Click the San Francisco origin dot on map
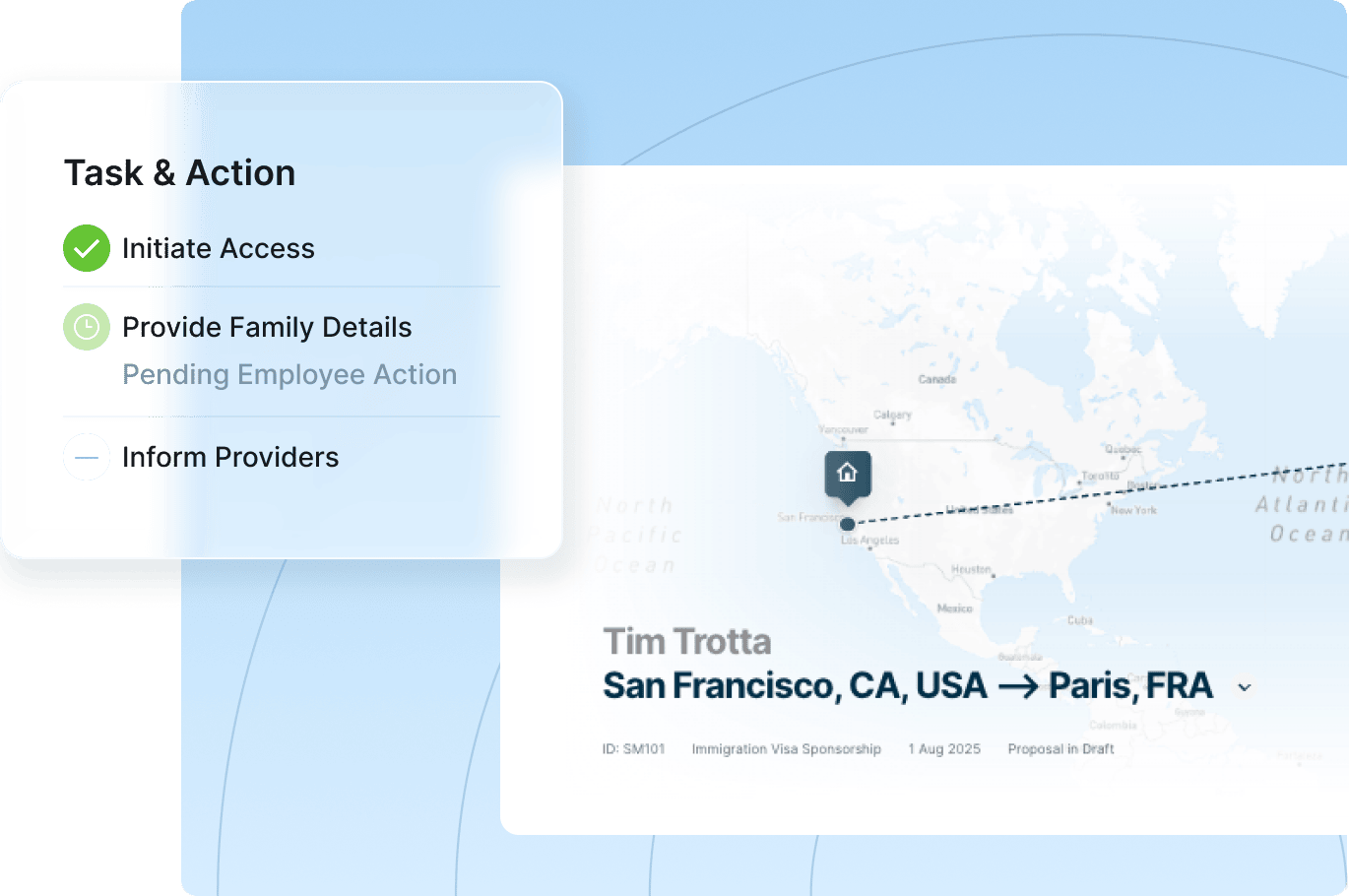Screen dimensions: 1349x896 [x=848, y=524]
